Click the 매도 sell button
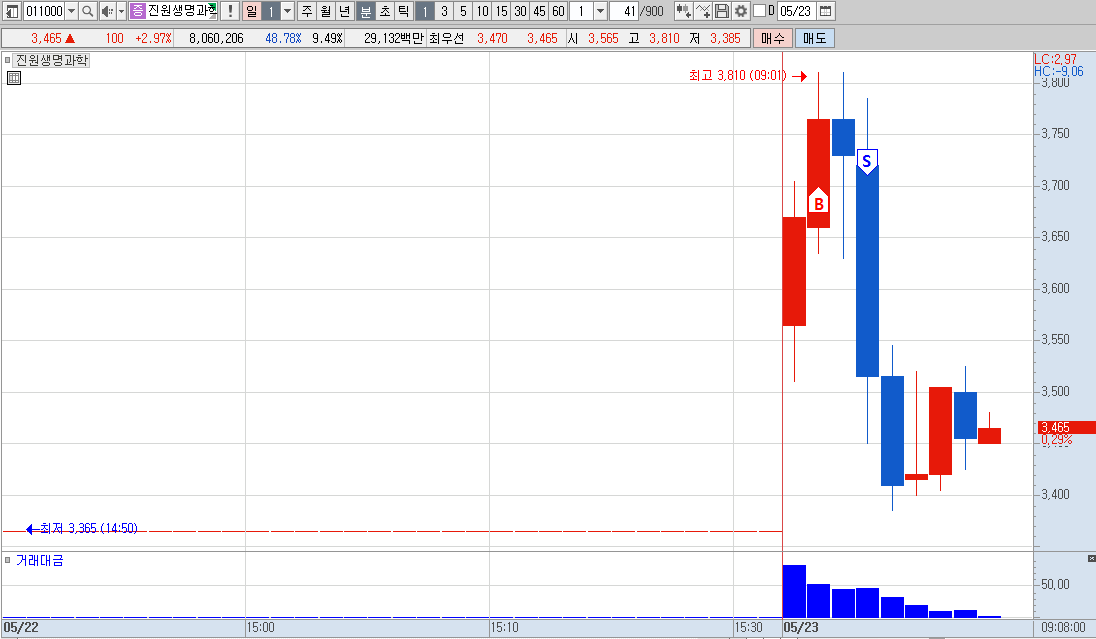This screenshot has height=639, width=1096. pos(814,38)
